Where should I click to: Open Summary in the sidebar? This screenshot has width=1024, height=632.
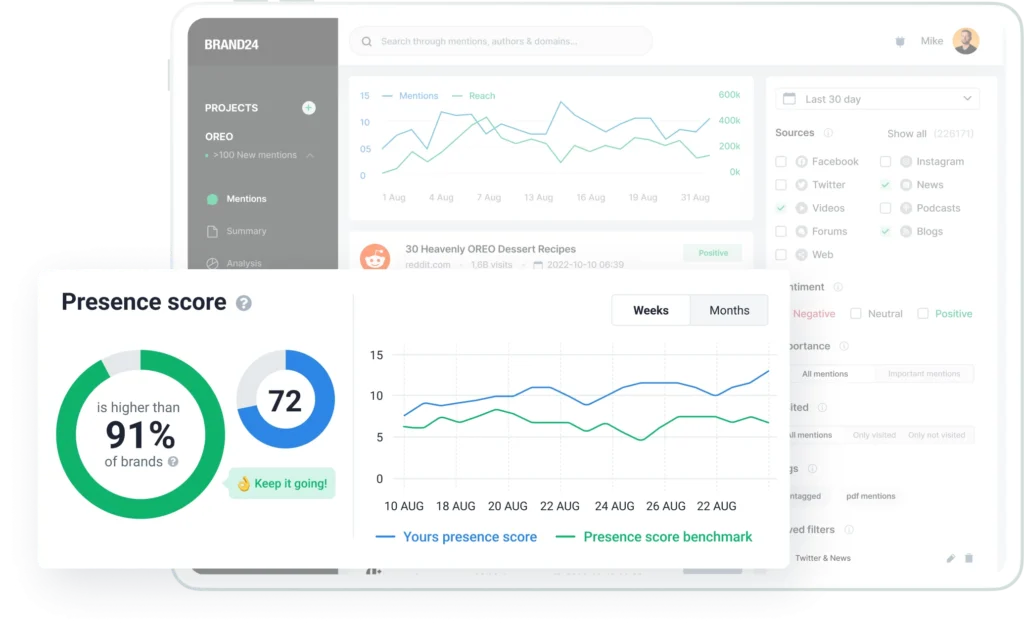(x=246, y=231)
